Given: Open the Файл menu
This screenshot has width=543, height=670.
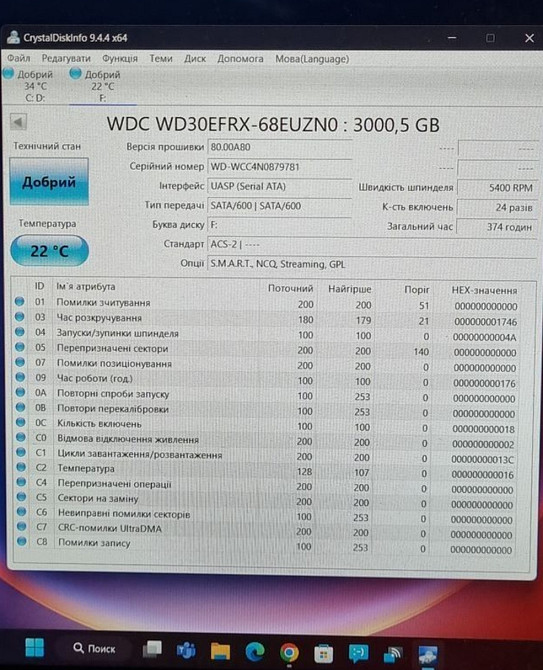Looking at the screenshot, I should 18,58.
